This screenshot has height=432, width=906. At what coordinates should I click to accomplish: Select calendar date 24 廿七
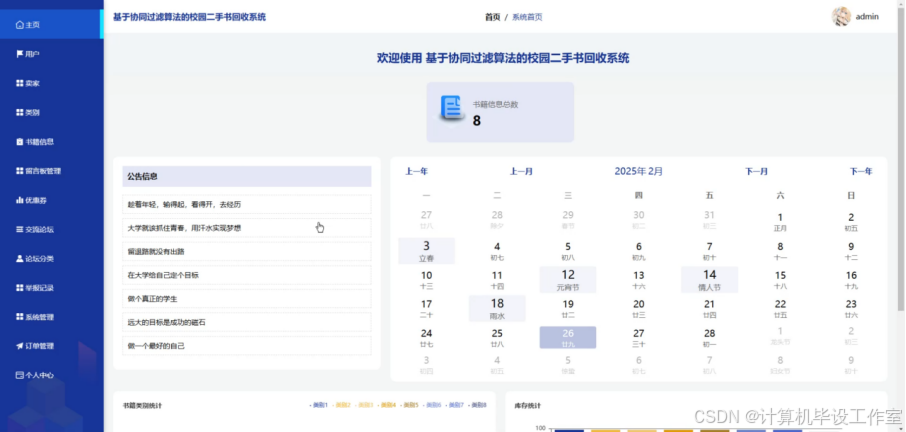pos(426,337)
